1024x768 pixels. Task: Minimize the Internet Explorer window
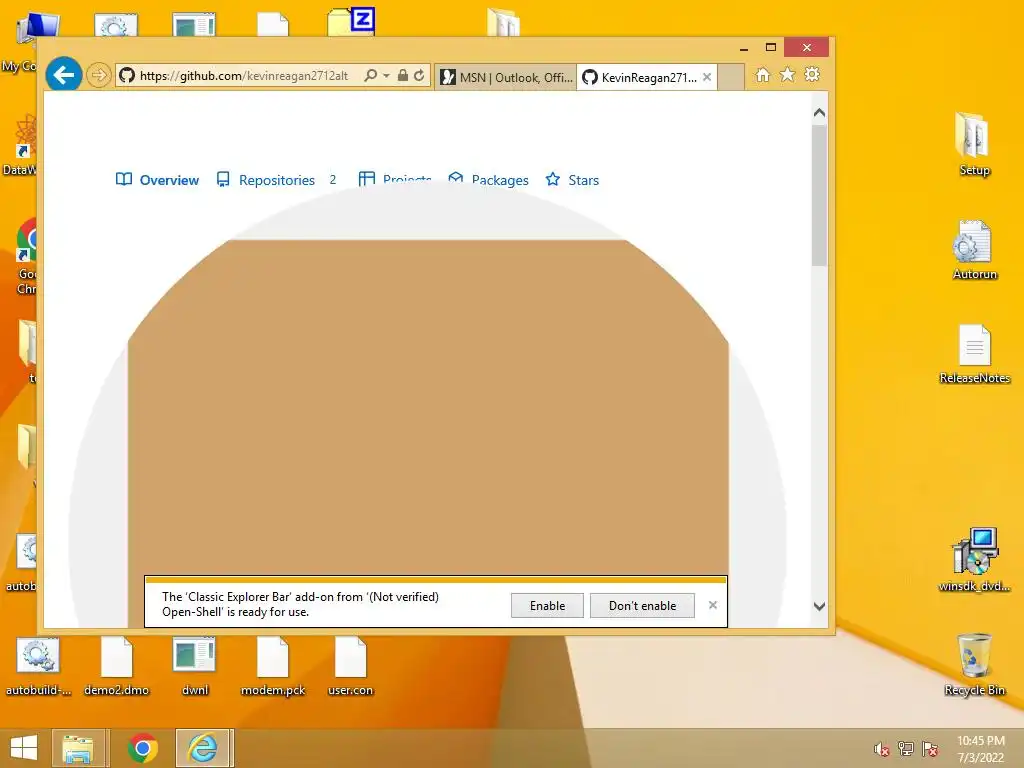point(744,48)
